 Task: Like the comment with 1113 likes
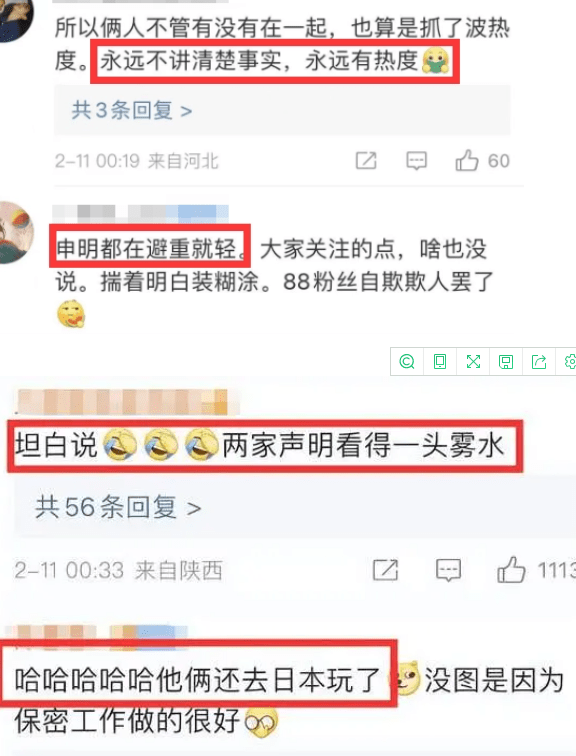click(x=511, y=570)
